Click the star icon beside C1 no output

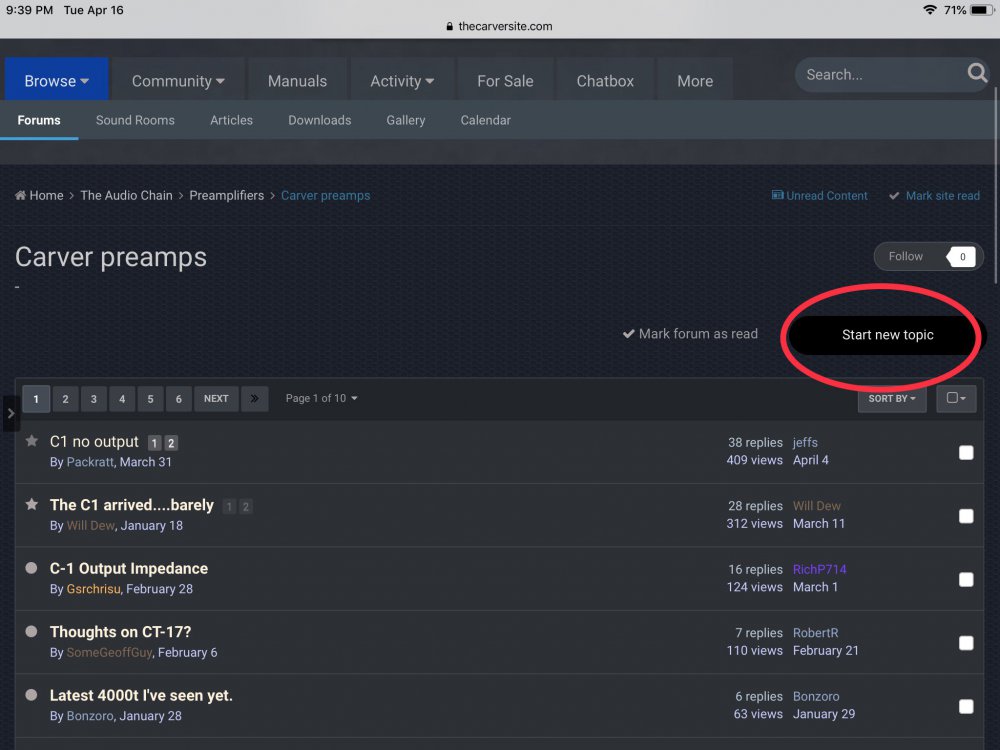pyautogui.click(x=31, y=441)
